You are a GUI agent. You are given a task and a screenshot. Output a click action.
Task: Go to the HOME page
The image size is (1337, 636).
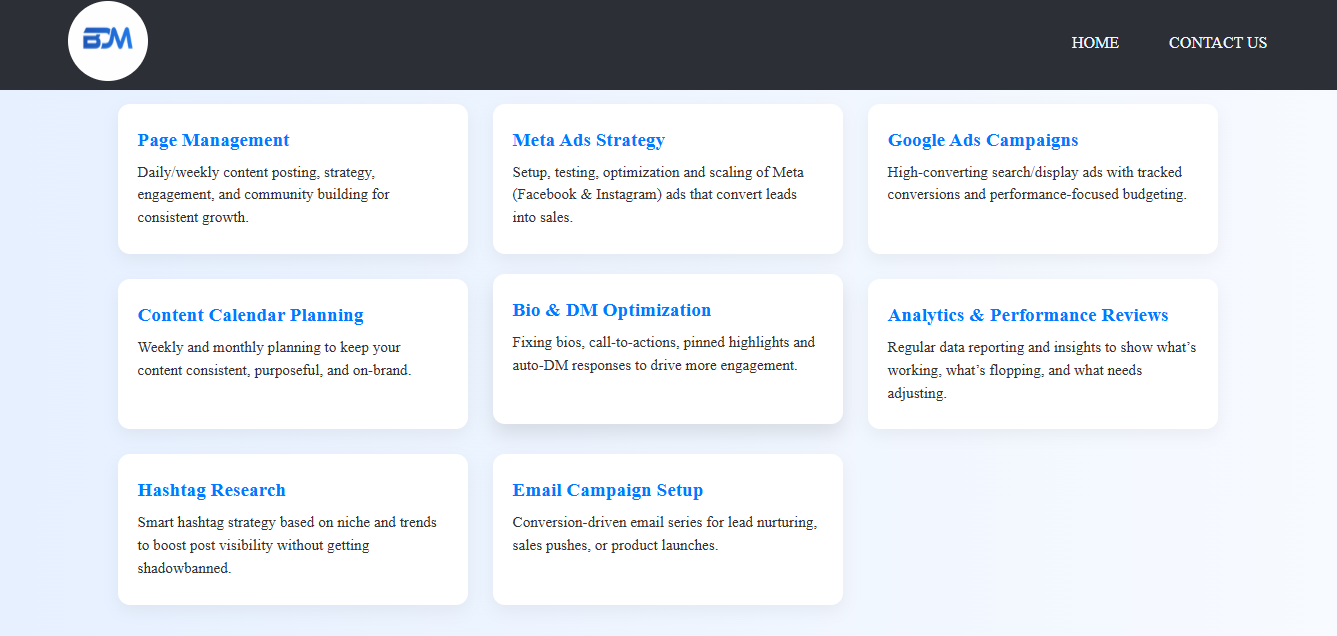click(1095, 43)
